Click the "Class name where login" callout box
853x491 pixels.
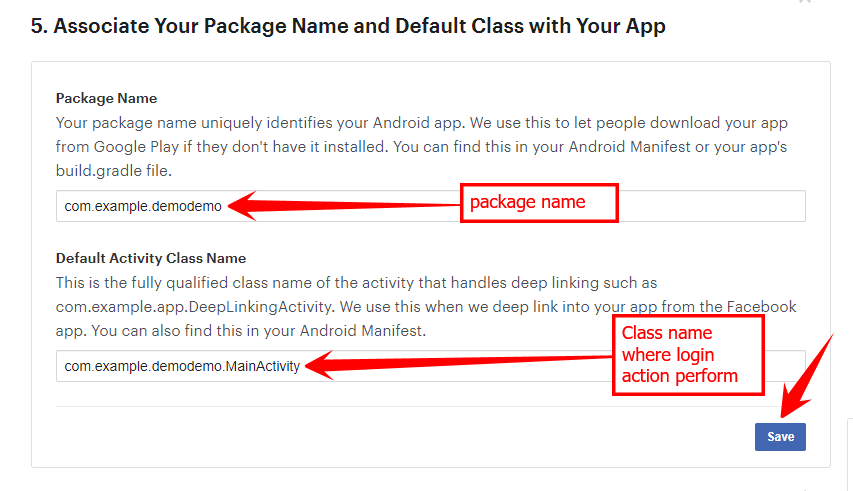(687, 354)
